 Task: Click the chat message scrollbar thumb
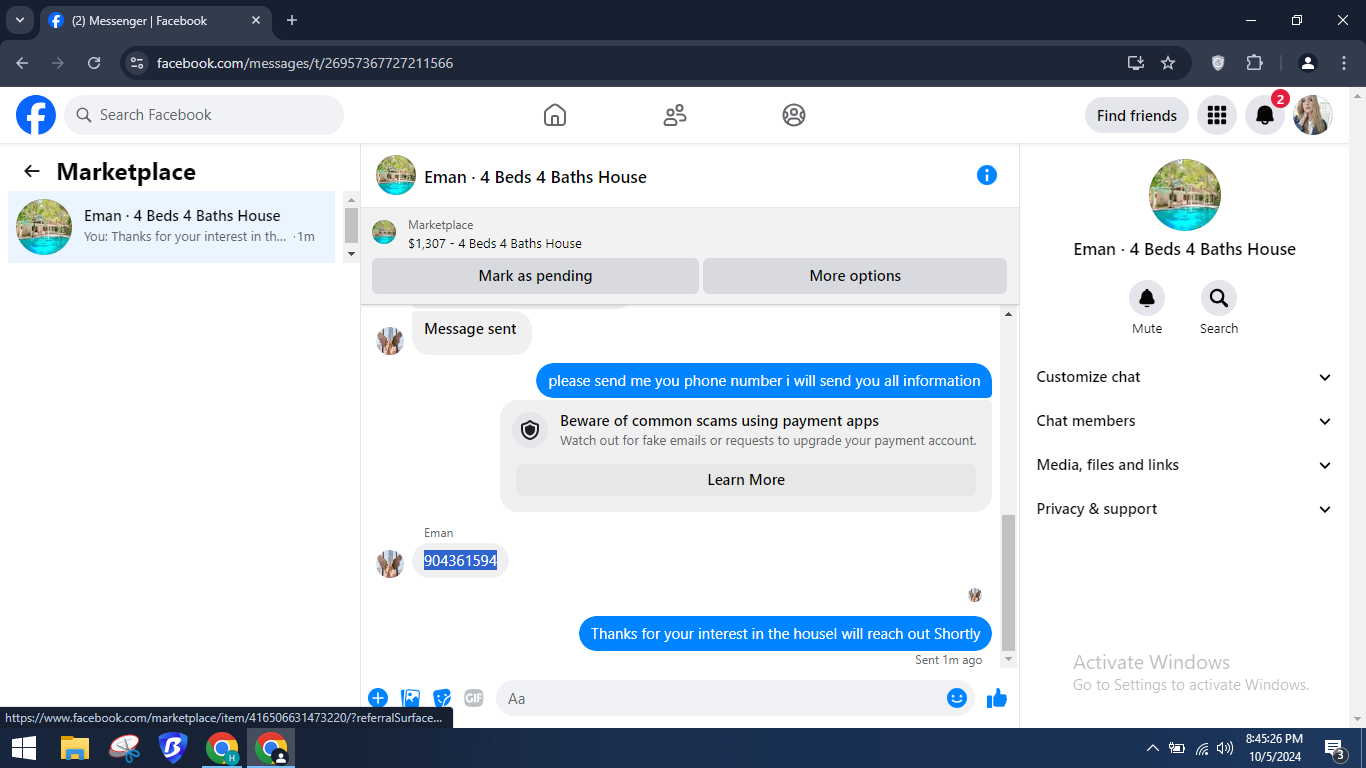pyautogui.click(x=1008, y=582)
